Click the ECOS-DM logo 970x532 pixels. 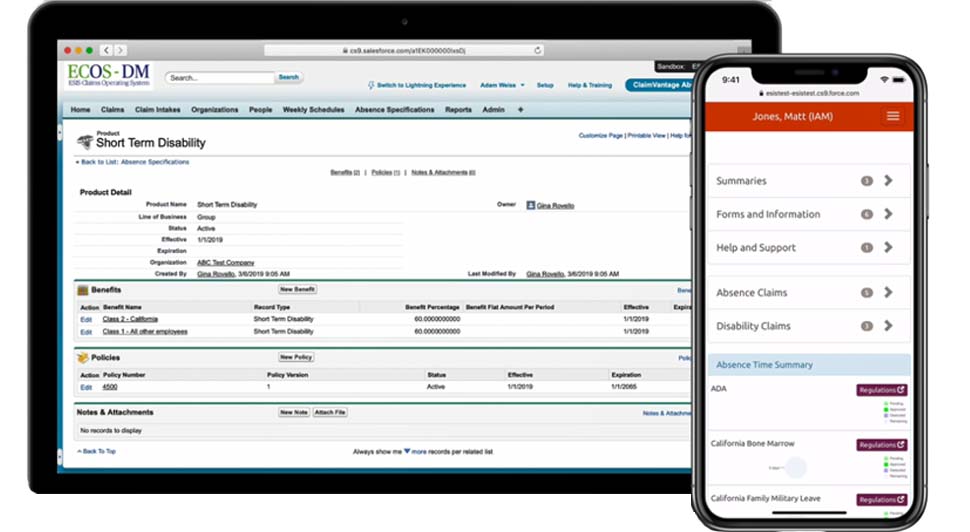coord(108,74)
